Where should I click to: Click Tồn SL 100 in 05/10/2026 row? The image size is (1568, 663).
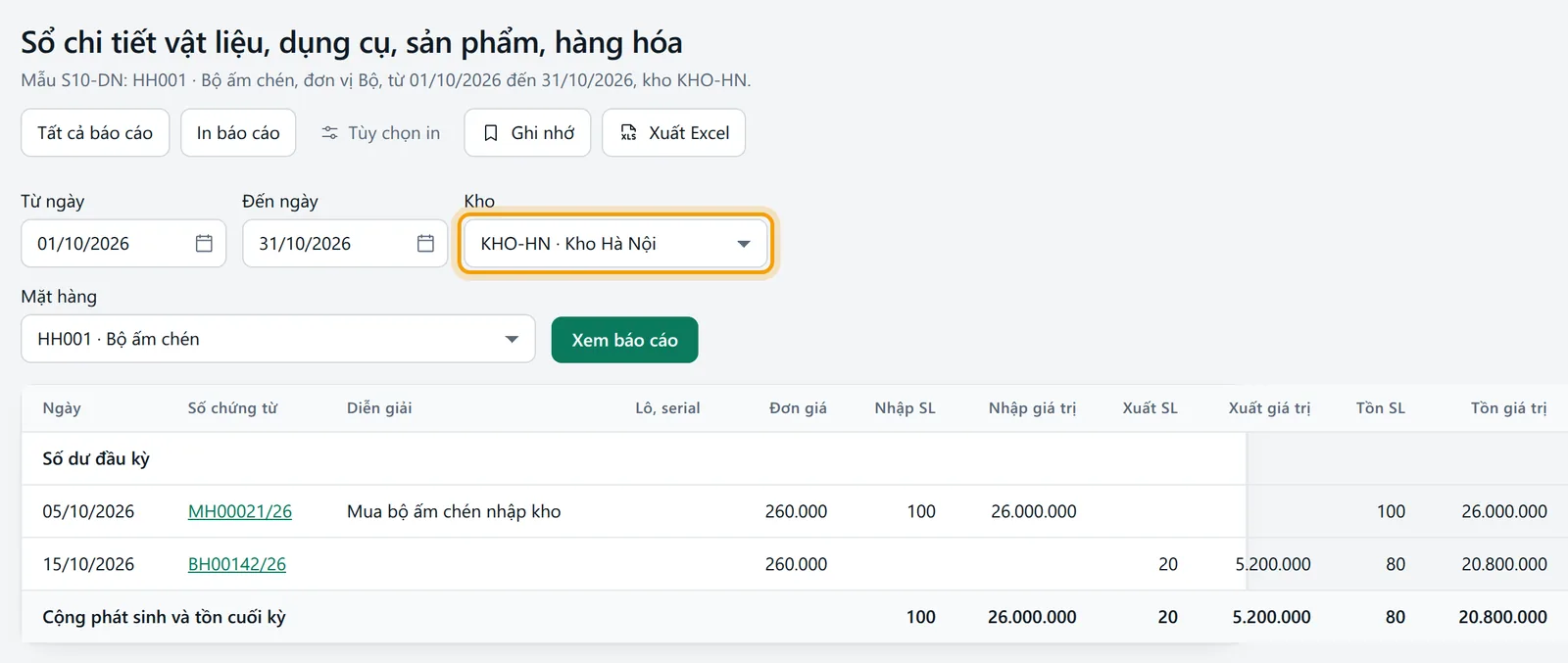point(1391,511)
